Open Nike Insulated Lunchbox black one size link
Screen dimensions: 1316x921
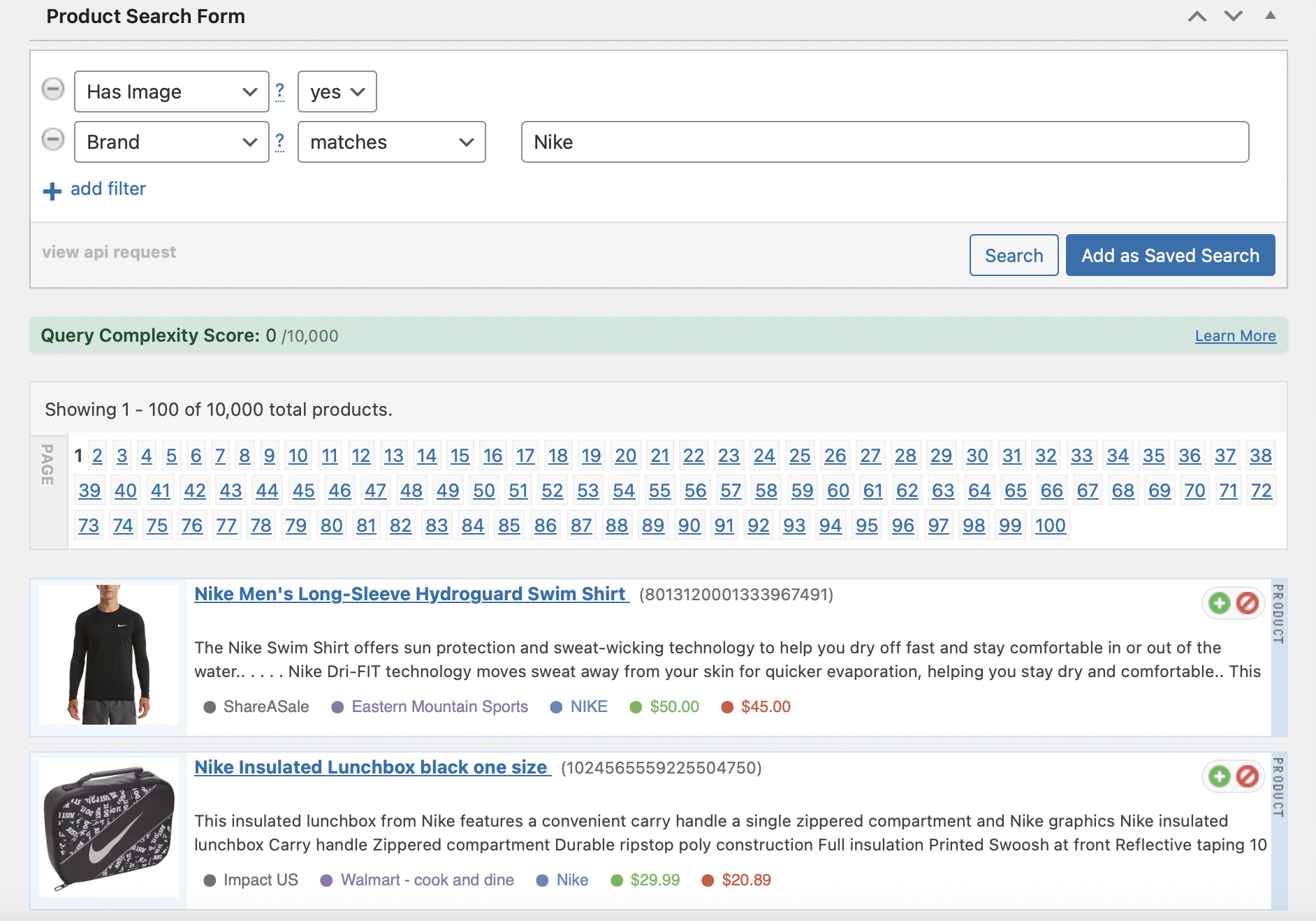(372, 767)
